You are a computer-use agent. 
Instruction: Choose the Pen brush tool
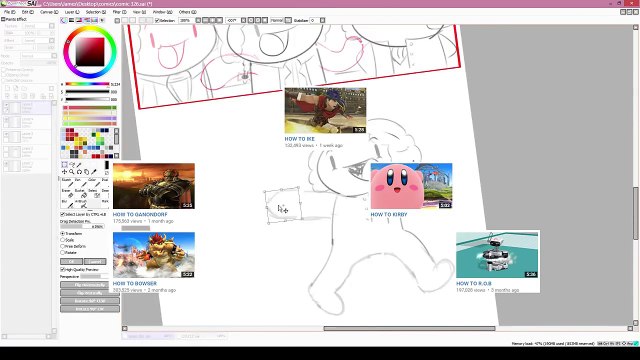coord(81,183)
